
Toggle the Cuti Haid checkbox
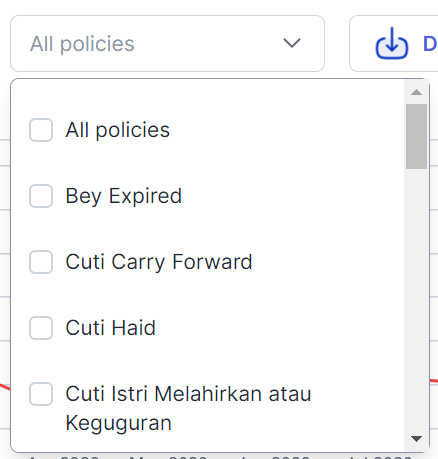(x=41, y=328)
